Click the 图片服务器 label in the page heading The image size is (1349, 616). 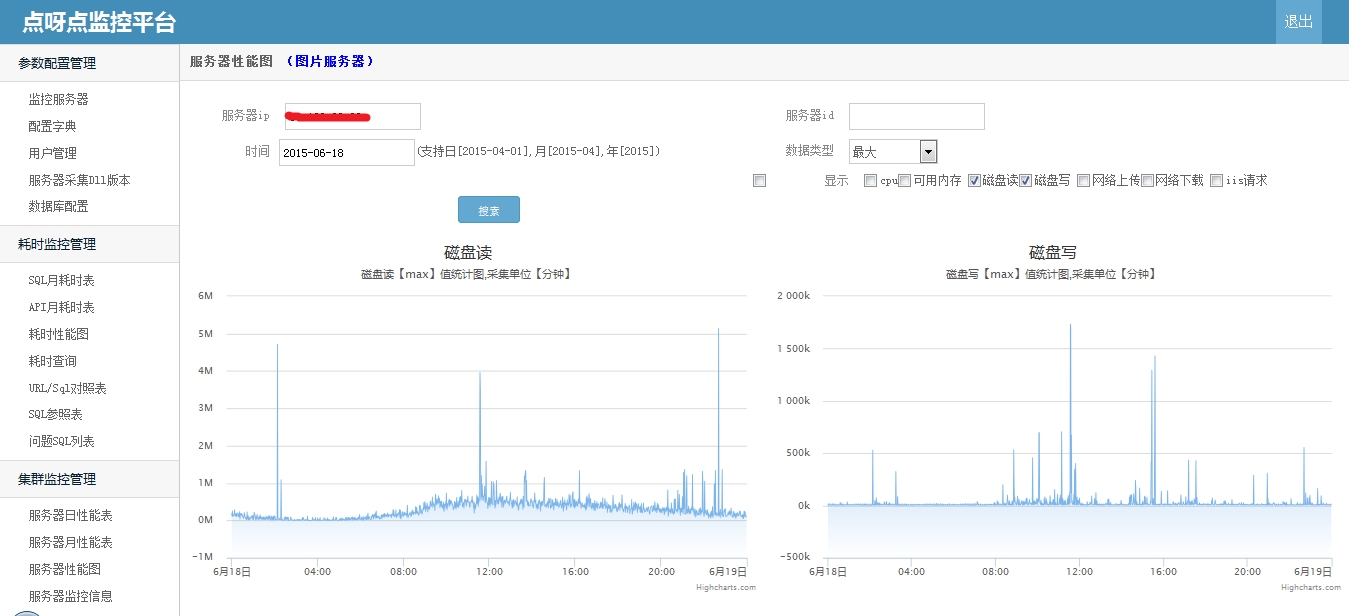(x=329, y=61)
